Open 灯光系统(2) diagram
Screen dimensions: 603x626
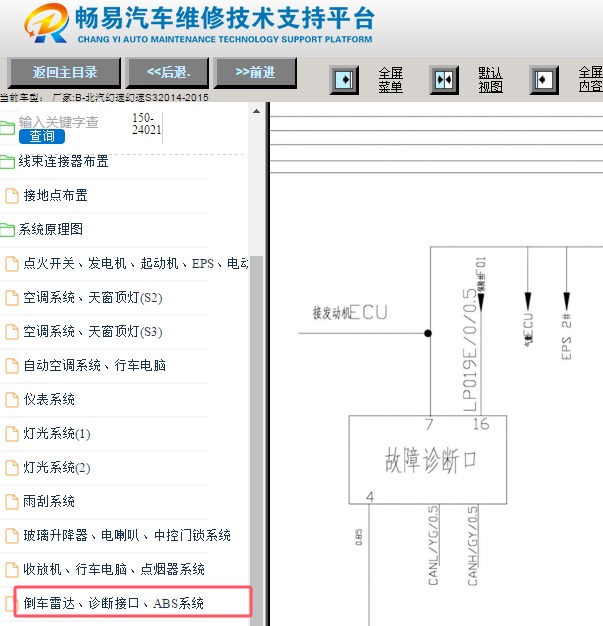57,467
